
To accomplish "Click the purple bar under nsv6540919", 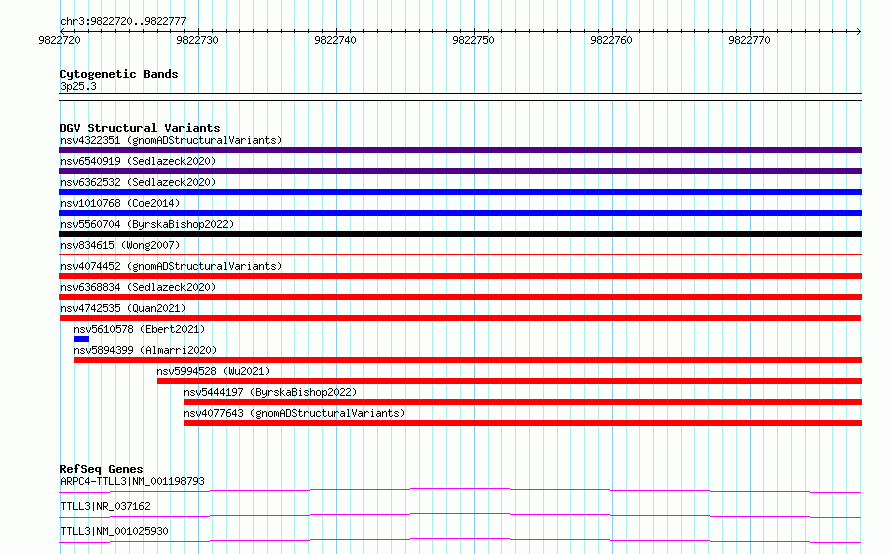I will 460,171.
